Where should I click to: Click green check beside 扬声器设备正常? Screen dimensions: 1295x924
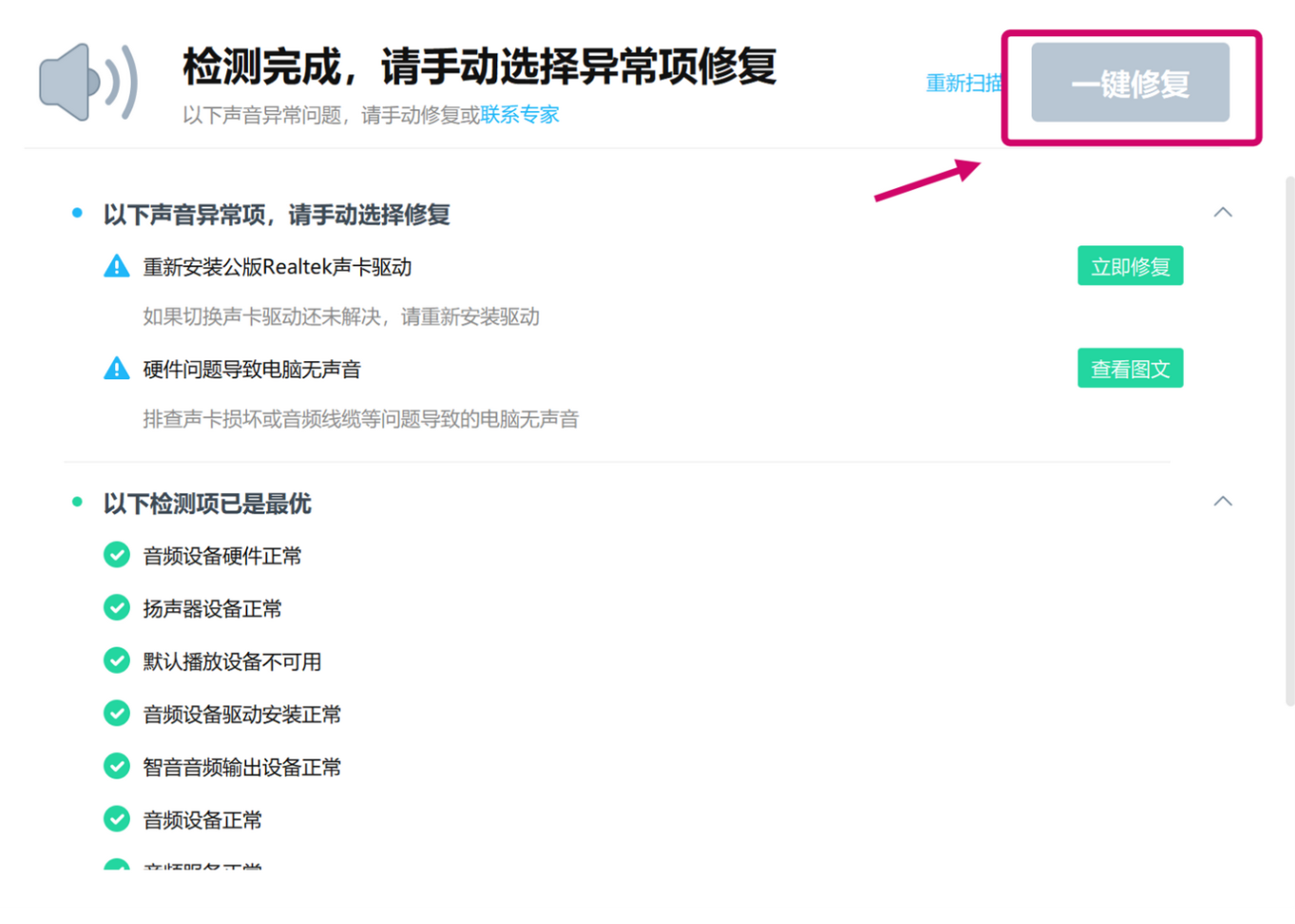[x=117, y=607]
